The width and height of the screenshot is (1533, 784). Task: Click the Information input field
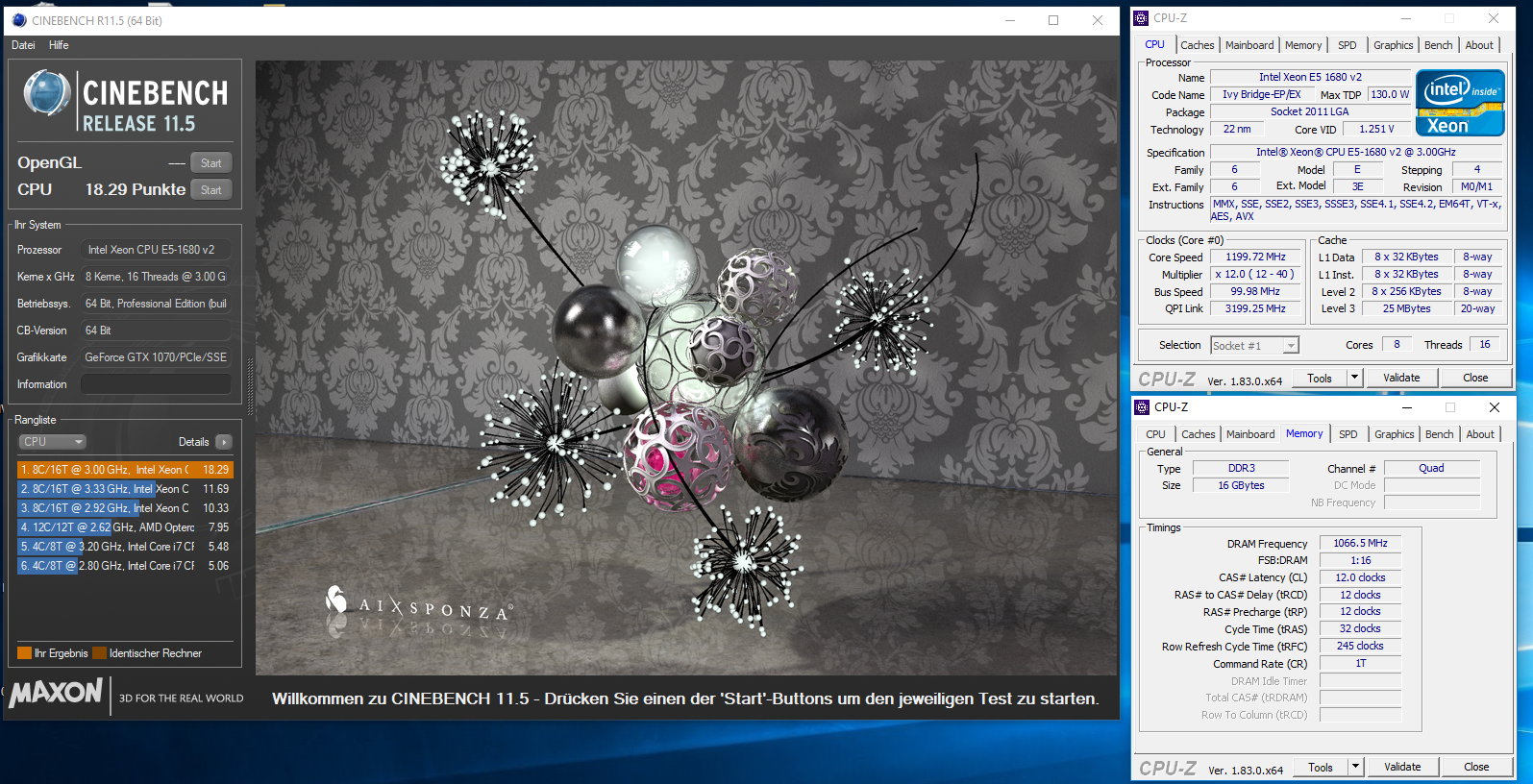coord(156,384)
